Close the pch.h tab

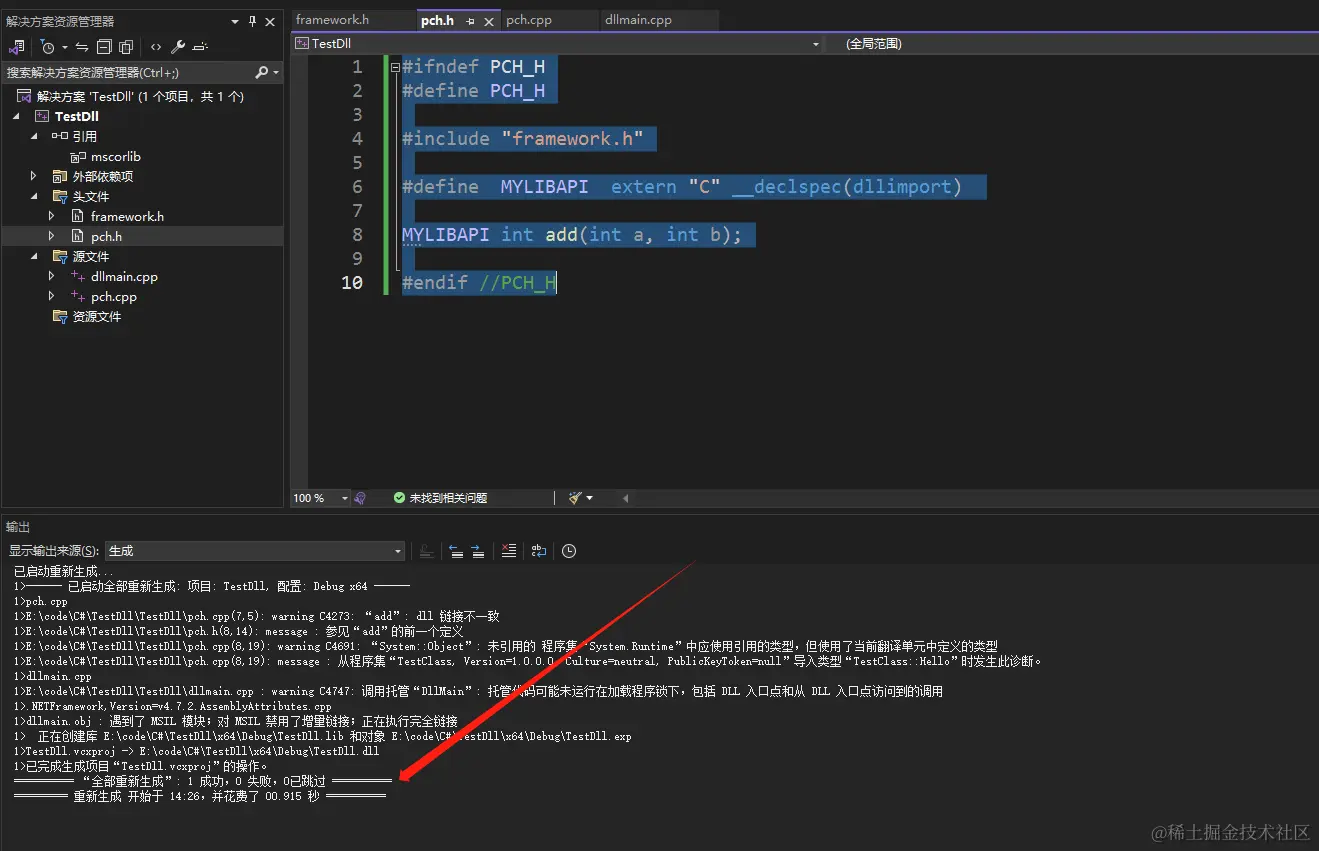(490, 21)
